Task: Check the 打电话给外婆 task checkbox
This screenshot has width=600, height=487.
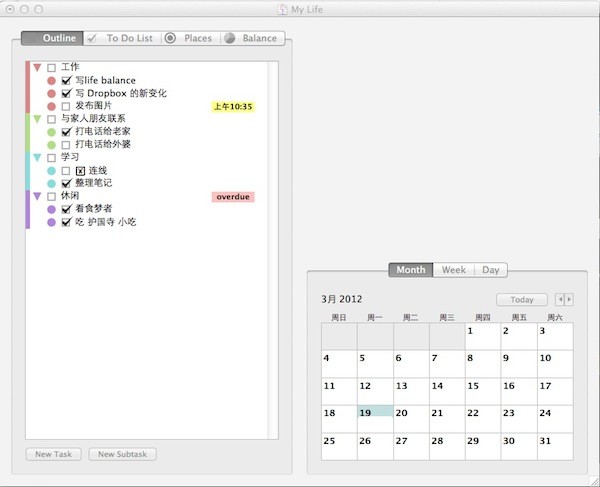Action: [x=66, y=145]
